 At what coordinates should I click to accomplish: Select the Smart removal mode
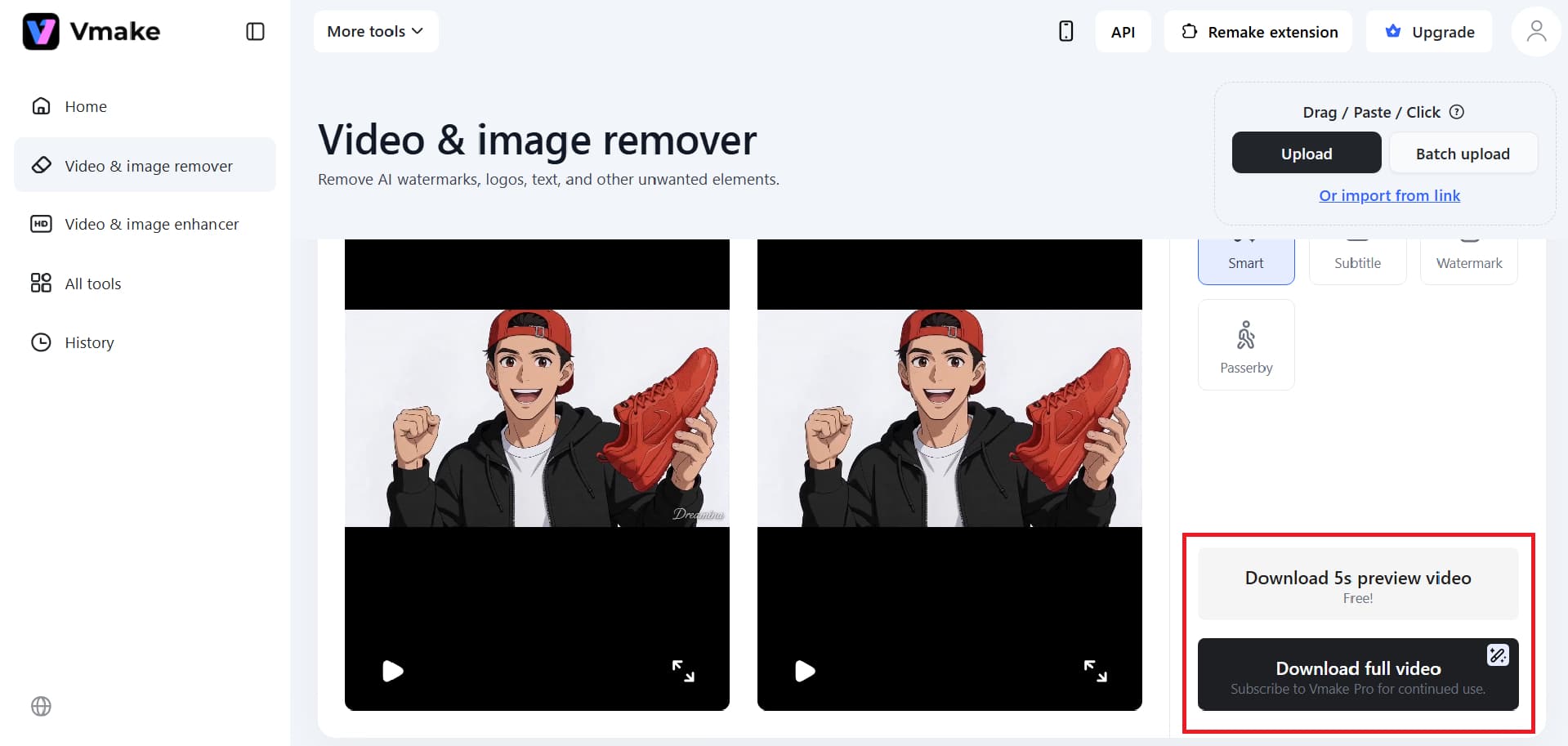point(1246,261)
